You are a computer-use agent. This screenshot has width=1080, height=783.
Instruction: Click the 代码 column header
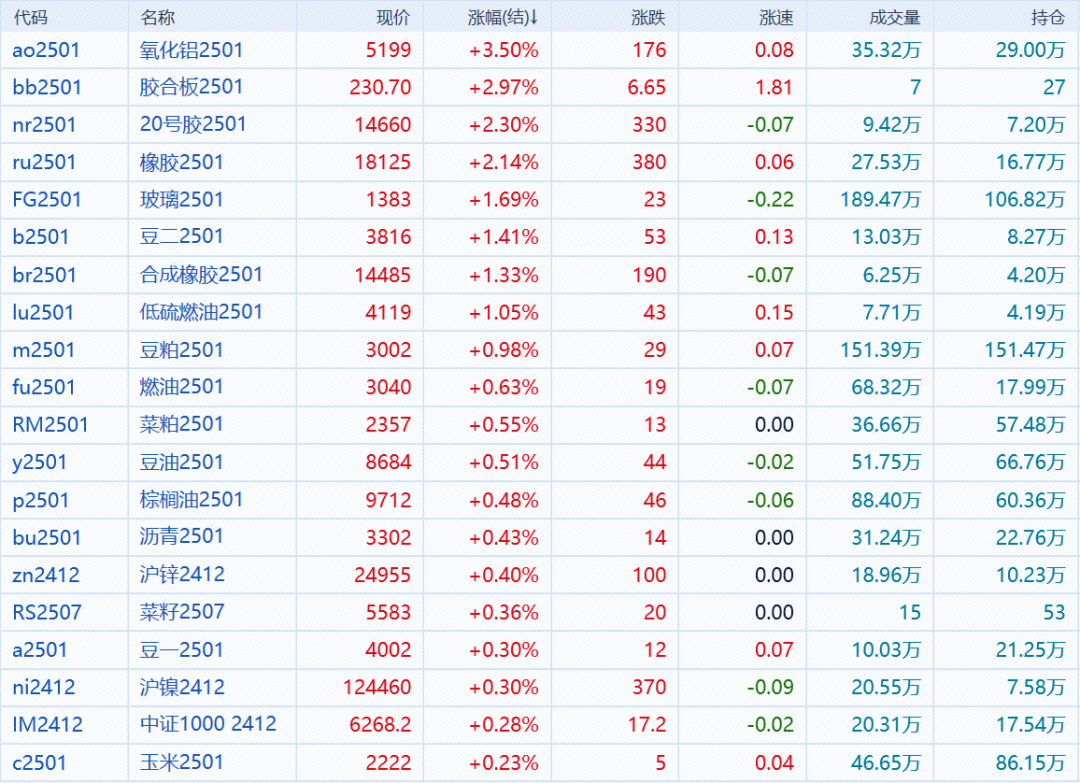[30, 17]
